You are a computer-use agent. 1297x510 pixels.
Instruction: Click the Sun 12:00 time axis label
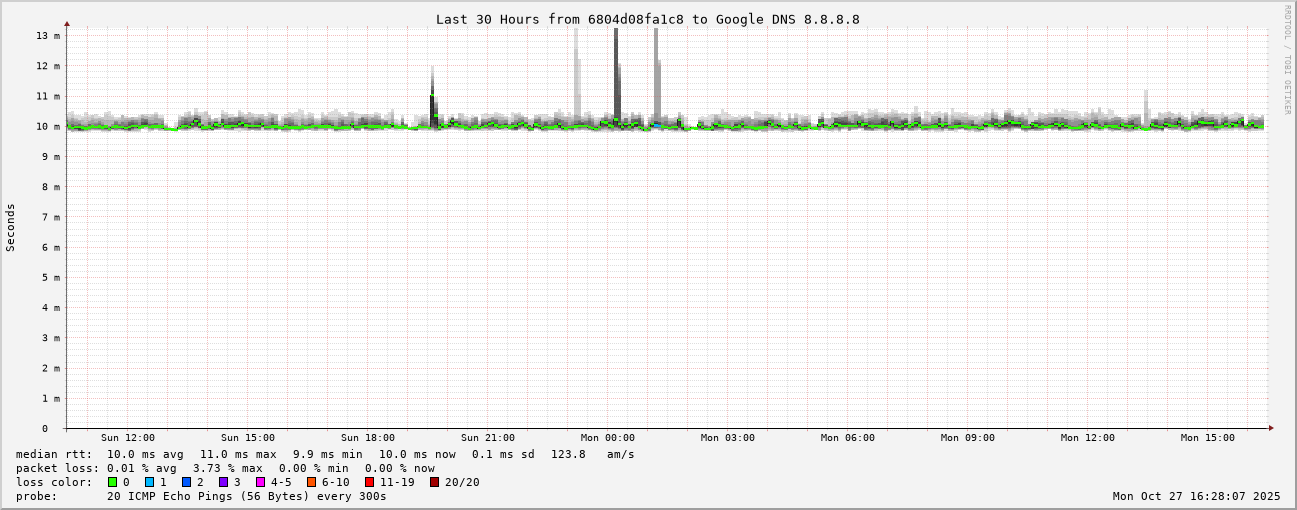tap(128, 438)
